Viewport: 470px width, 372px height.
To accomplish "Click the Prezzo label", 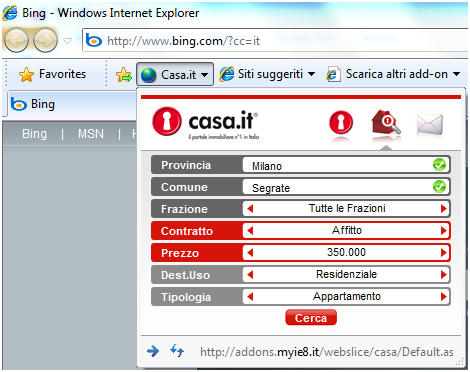I will (180, 253).
